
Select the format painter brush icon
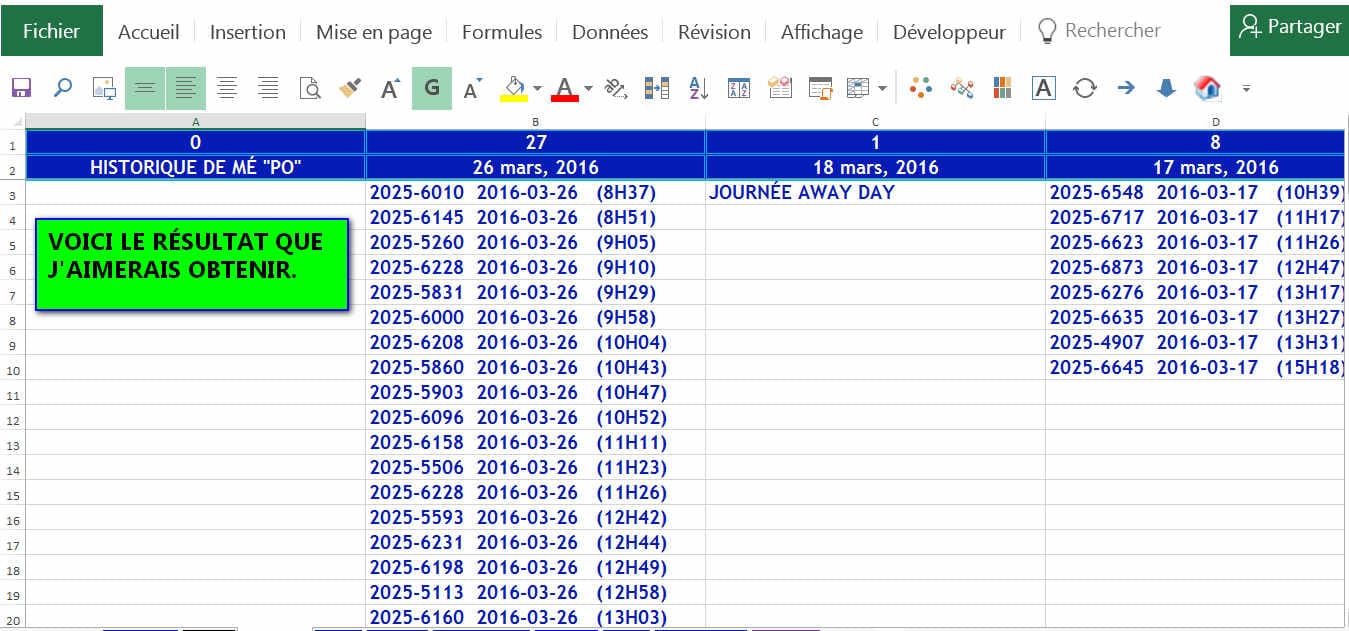click(x=350, y=89)
